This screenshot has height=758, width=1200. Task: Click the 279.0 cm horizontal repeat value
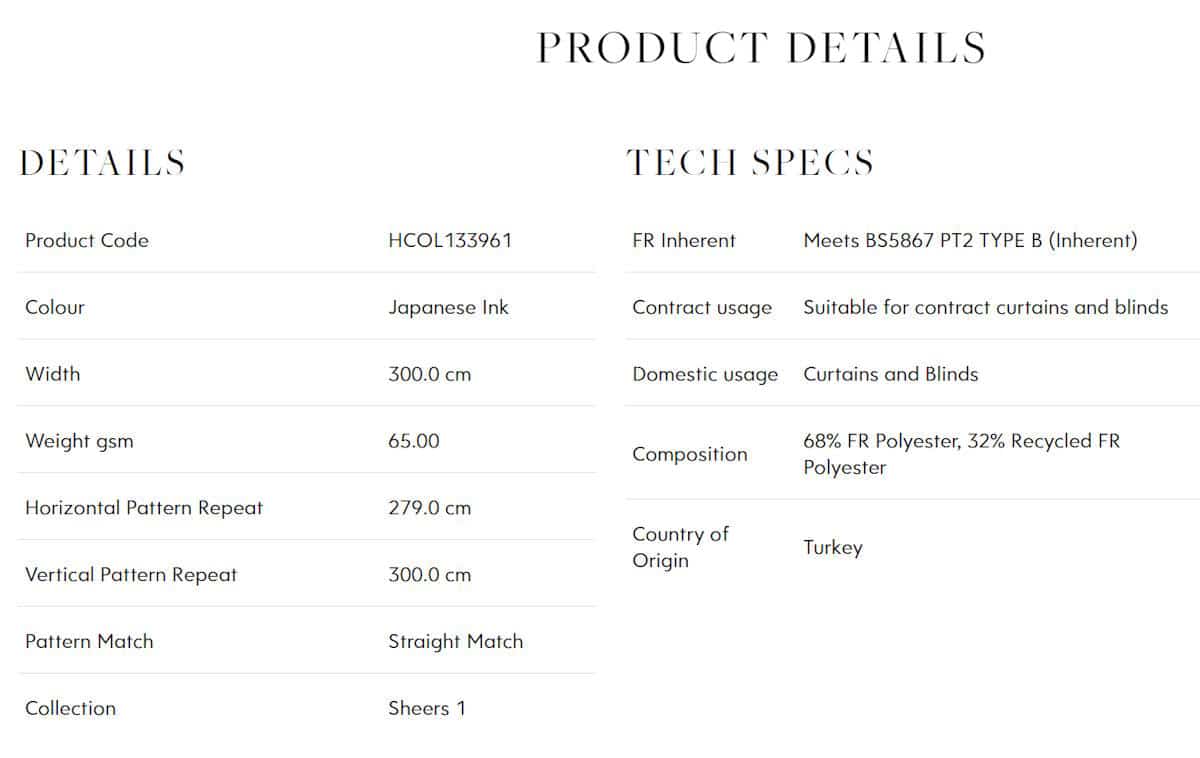point(429,508)
